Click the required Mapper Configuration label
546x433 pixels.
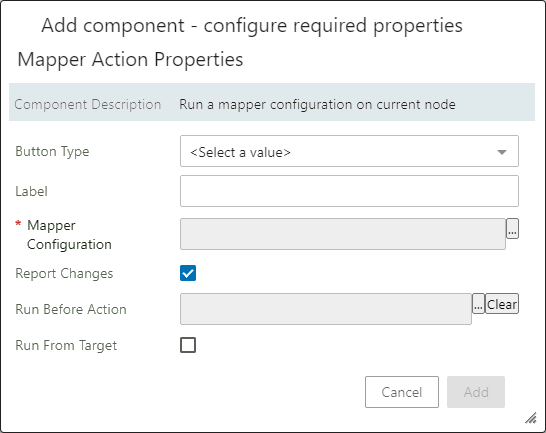point(69,235)
